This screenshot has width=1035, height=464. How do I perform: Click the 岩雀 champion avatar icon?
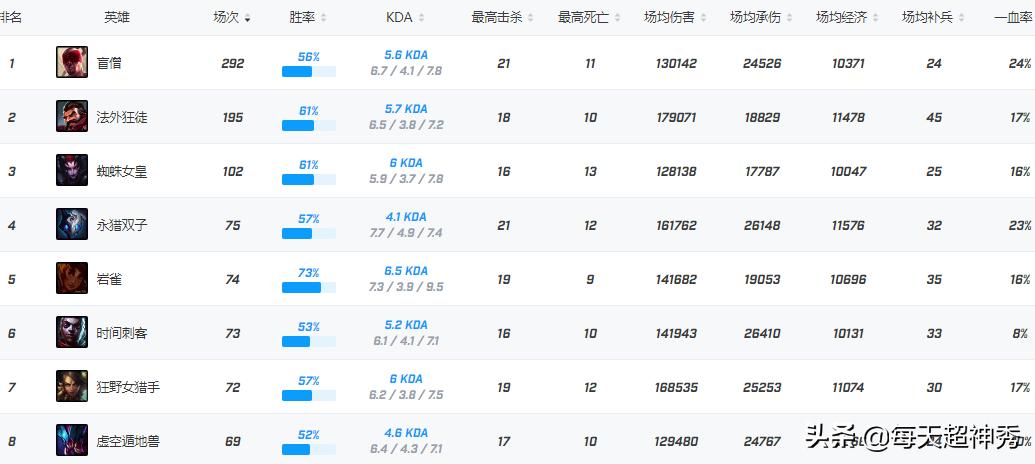(x=72, y=279)
